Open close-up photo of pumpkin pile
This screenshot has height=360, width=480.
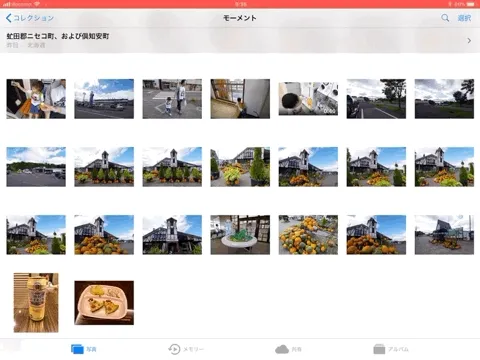(x=308, y=235)
